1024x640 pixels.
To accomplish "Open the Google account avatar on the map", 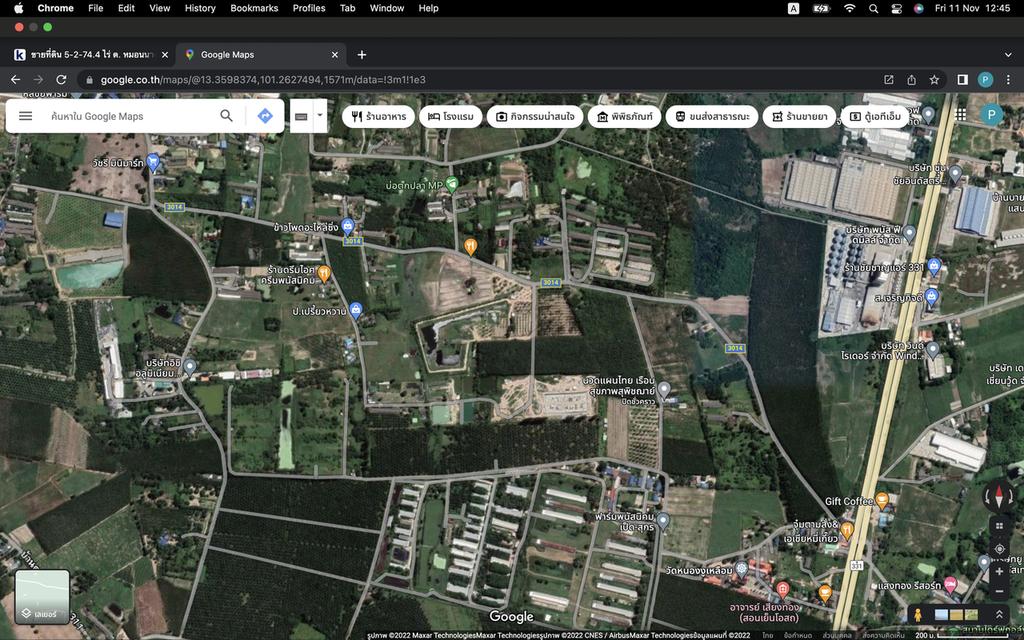I will click(x=991, y=115).
